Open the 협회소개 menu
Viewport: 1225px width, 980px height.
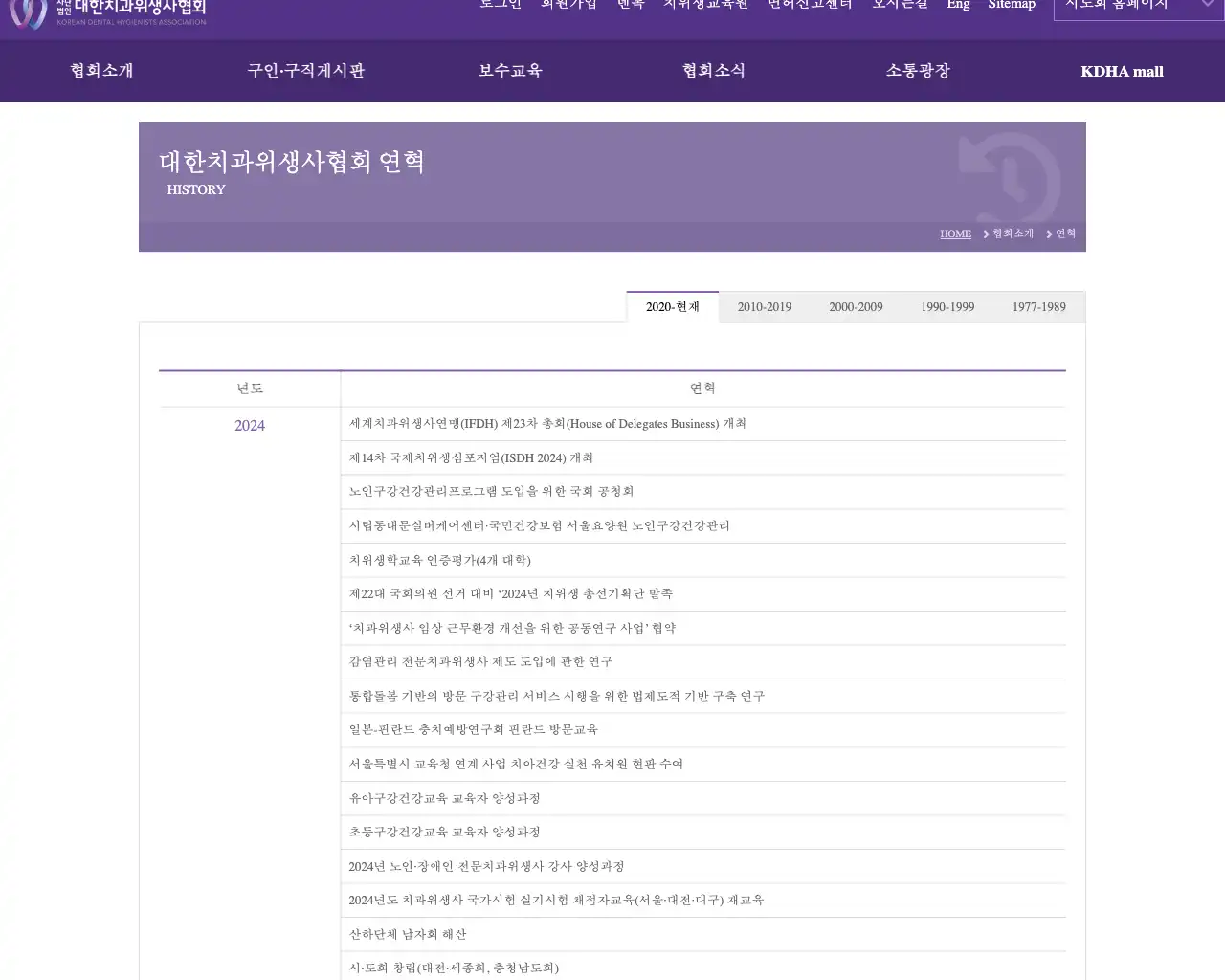click(100, 70)
